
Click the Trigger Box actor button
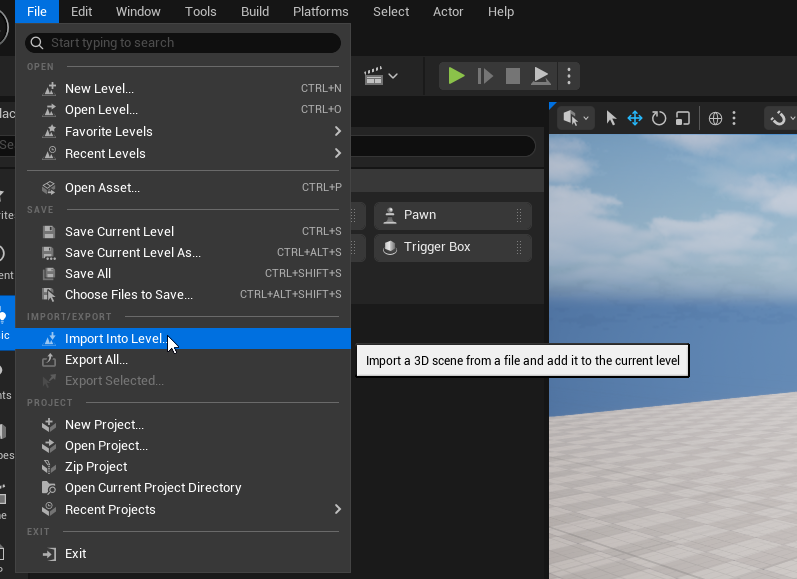click(452, 247)
